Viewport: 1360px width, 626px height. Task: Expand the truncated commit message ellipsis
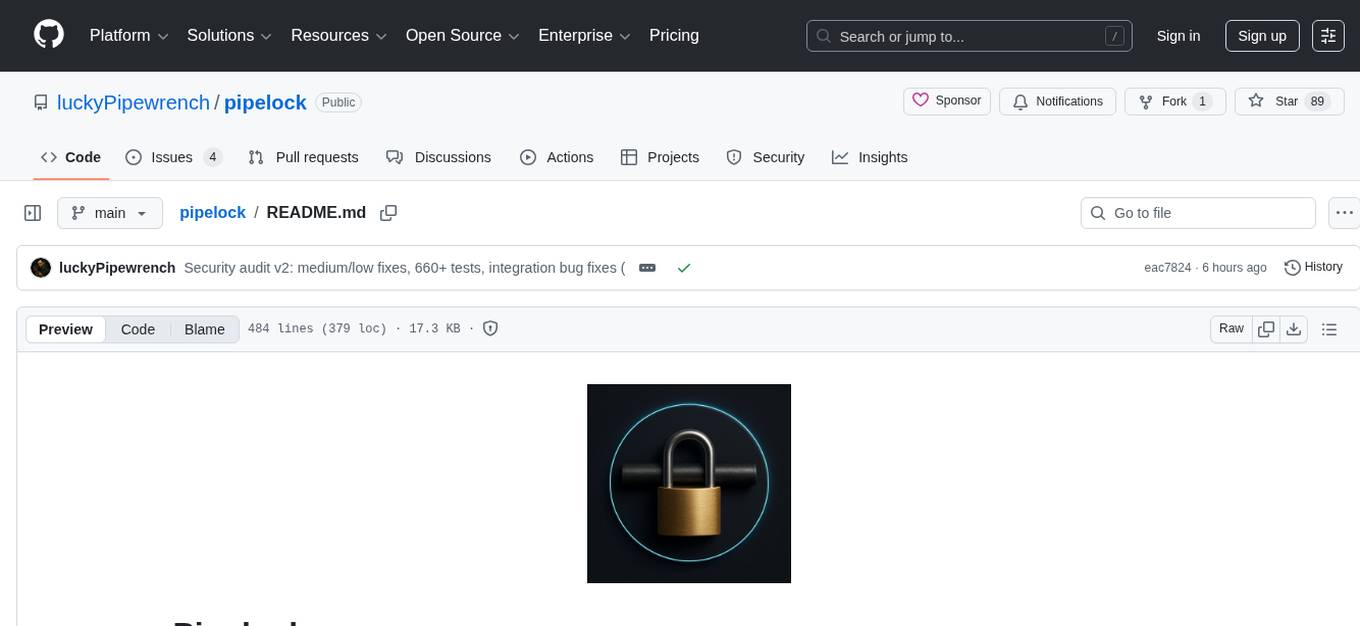pyautogui.click(x=647, y=267)
